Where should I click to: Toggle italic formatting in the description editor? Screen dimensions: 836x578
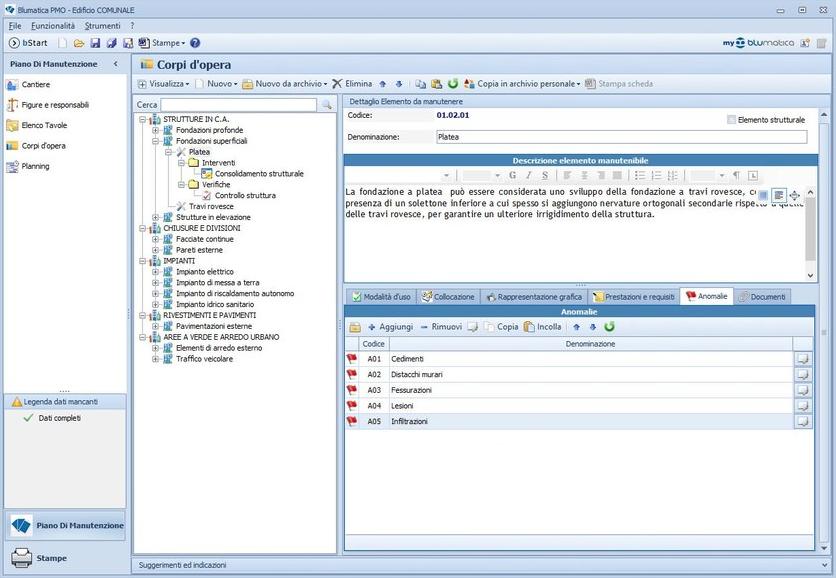click(x=527, y=175)
